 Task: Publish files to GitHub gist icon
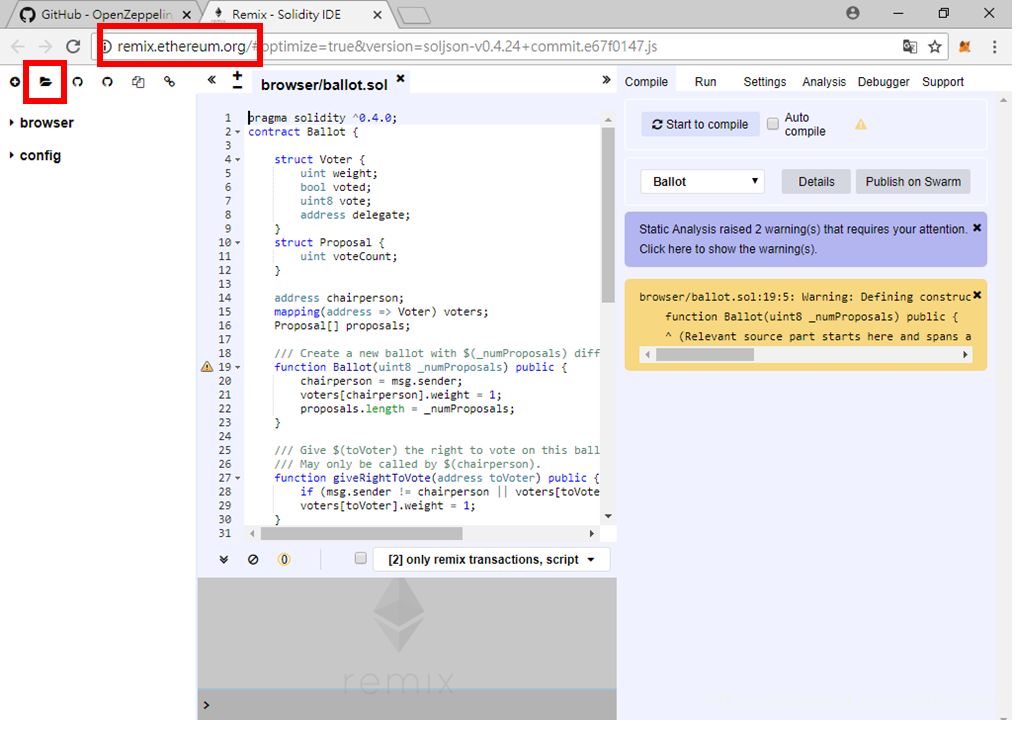(78, 82)
